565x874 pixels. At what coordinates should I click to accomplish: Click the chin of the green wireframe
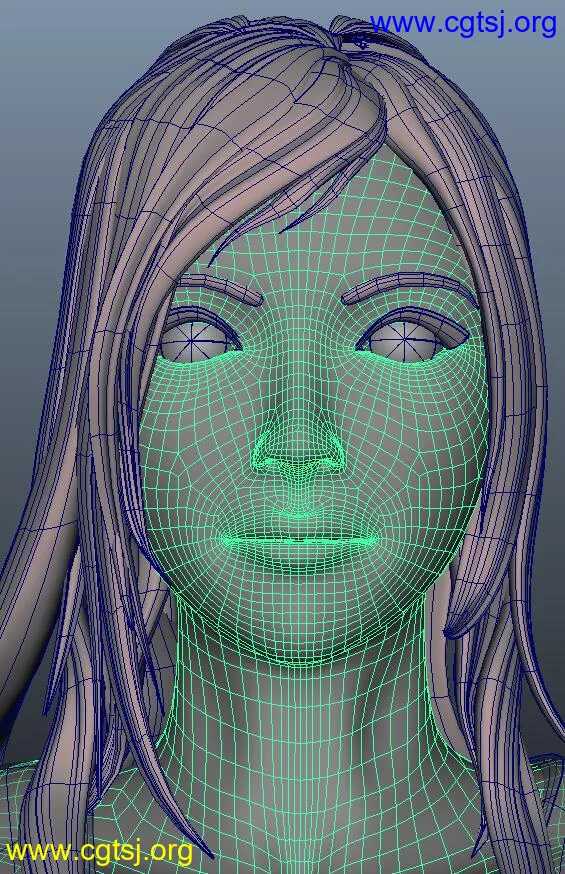pos(301,619)
